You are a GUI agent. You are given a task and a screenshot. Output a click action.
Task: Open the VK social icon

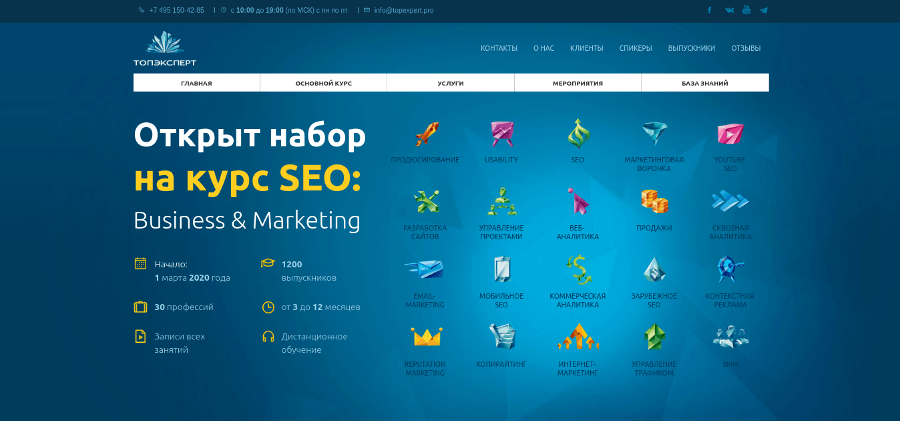[x=729, y=10]
